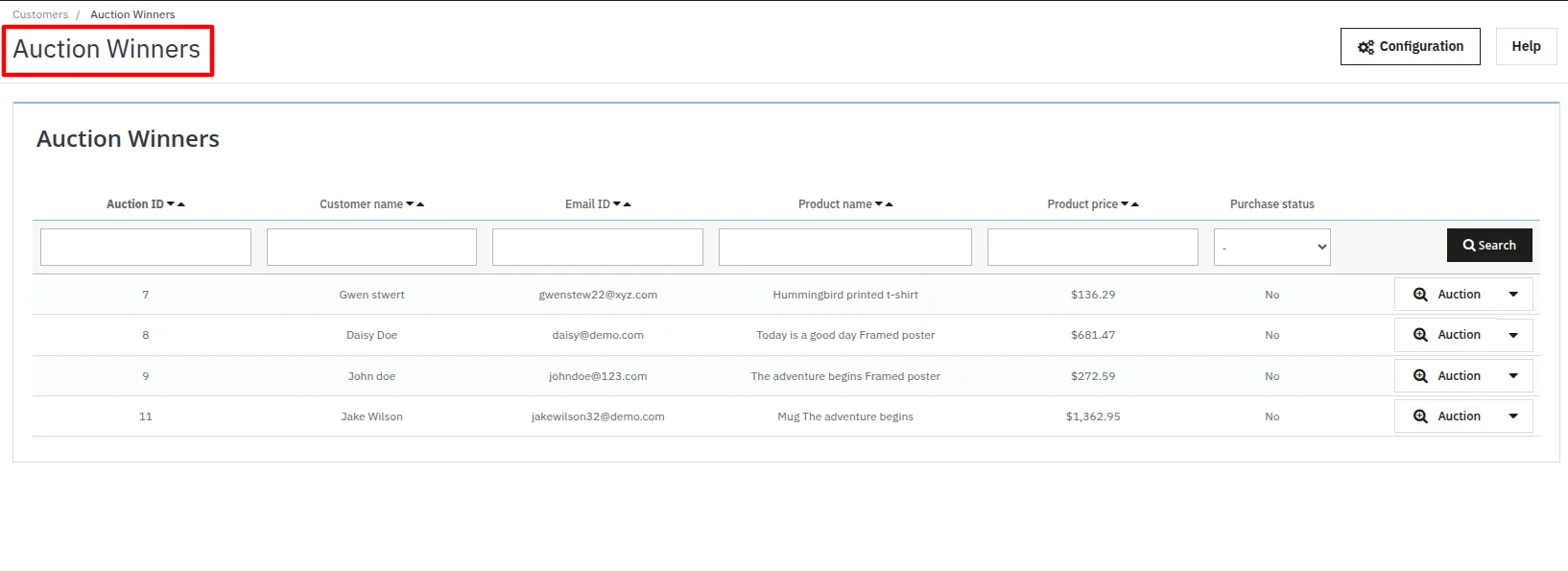Click email gwenstew22@xyz.com
The height and width of the screenshot is (571, 1568).
click(x=598, y=295)
